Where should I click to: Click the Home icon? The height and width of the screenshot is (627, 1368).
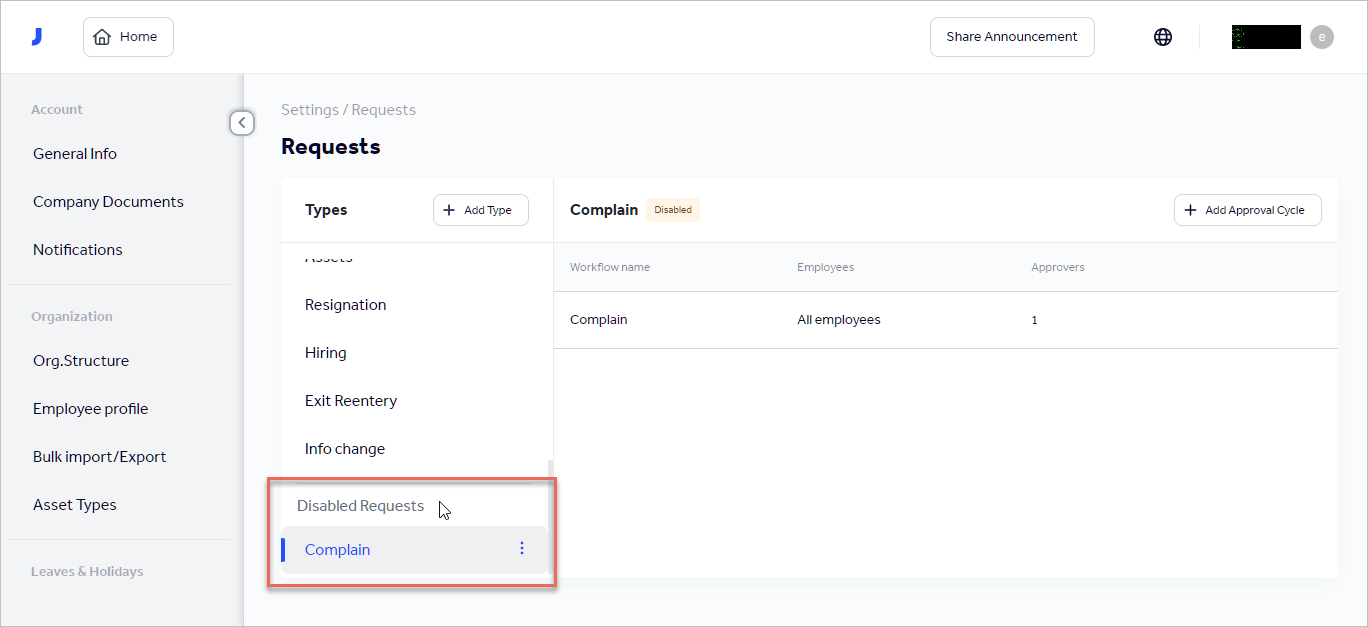pos(103,36)
